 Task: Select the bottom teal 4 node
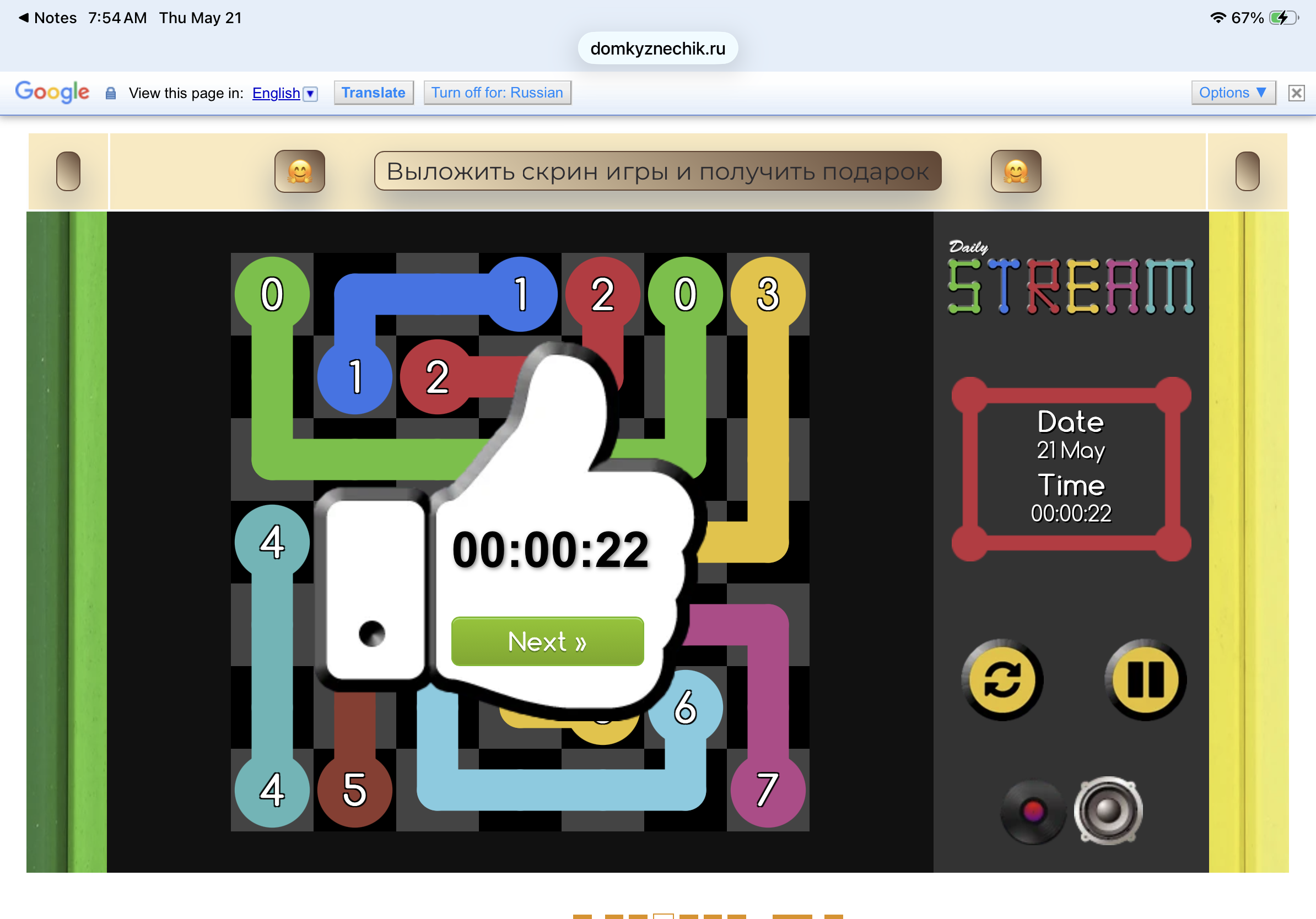coord(272,790)
